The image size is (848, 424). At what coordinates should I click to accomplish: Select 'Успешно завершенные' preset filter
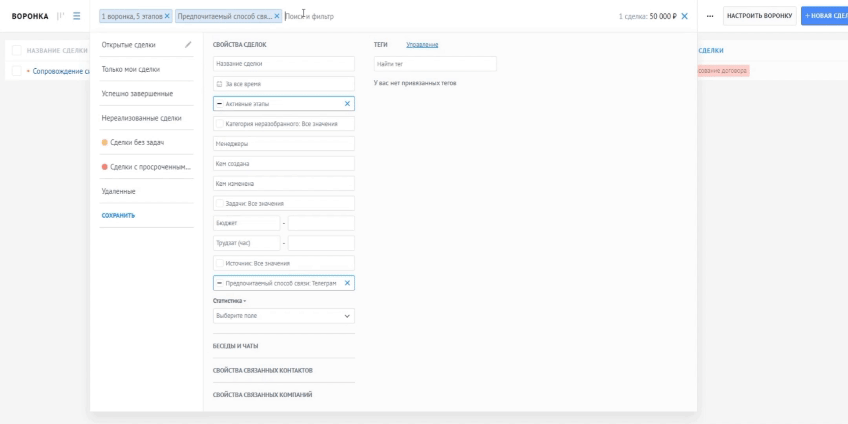[x=137, y=94]
